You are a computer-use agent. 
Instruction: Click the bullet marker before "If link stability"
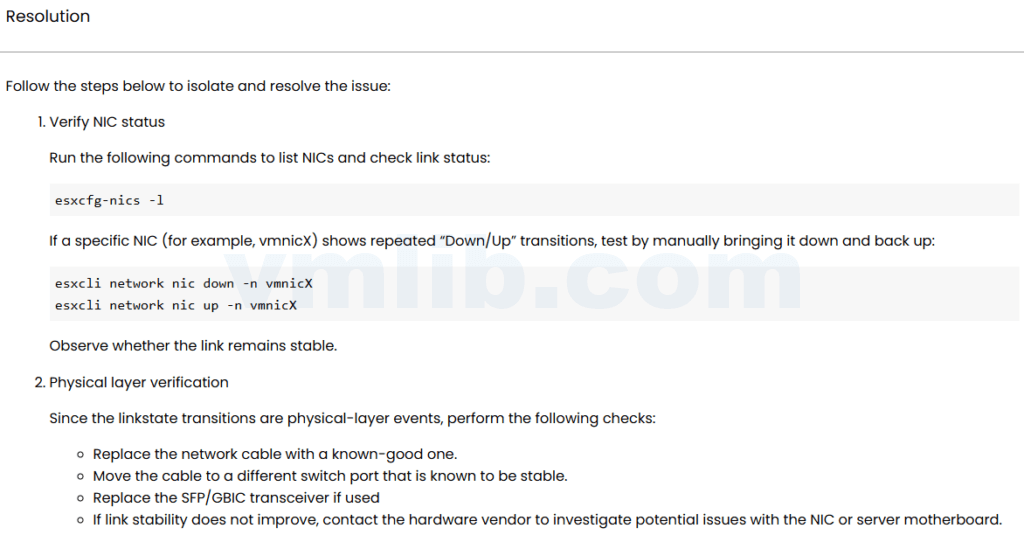coord(80,520)
